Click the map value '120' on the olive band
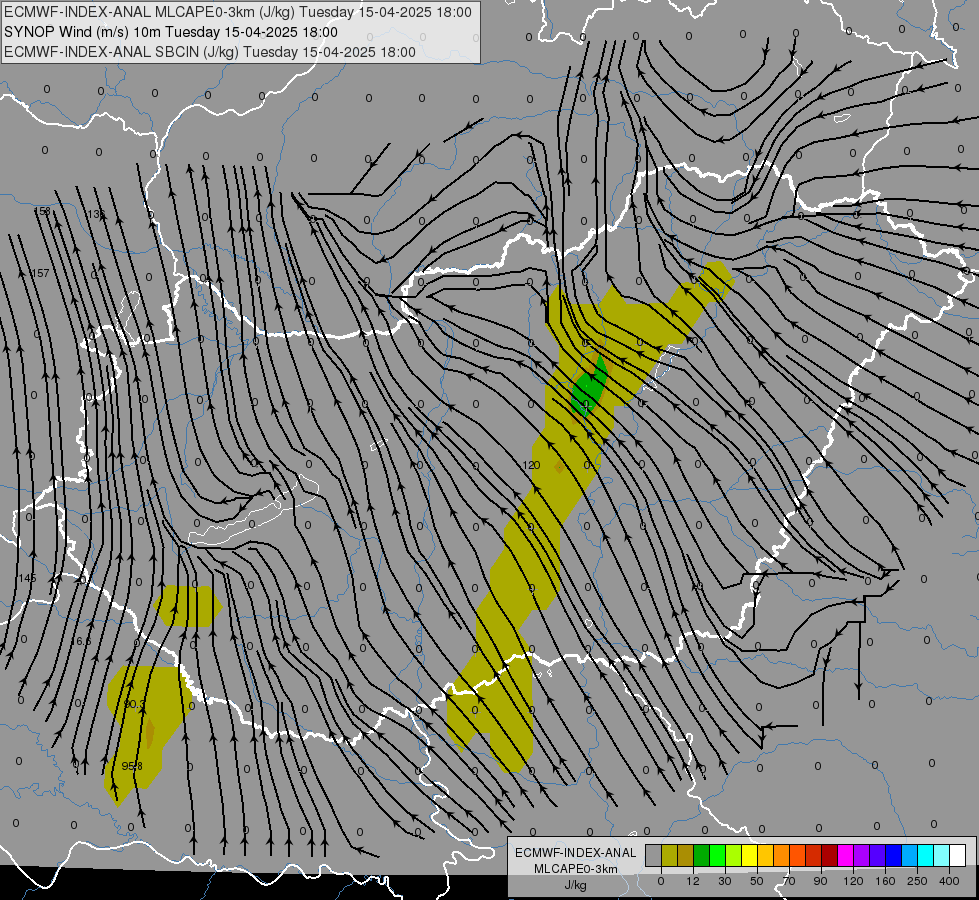This screenshot has width=979, height=900. point(531,465)
